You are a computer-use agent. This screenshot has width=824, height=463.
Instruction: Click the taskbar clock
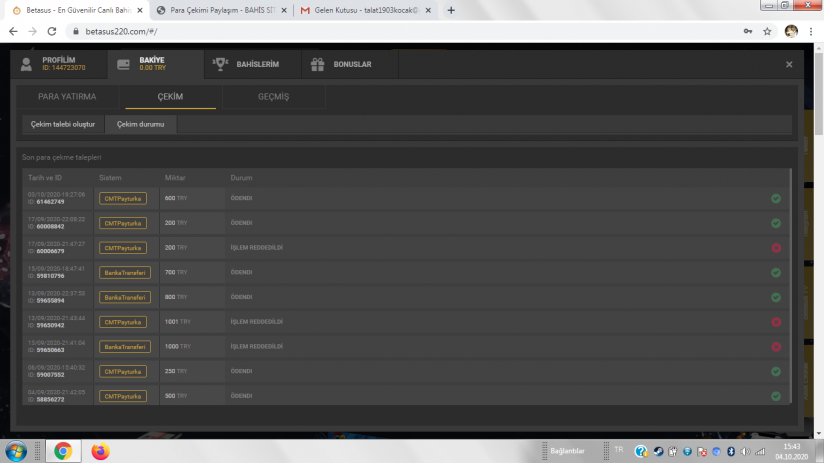click(791, 451)
